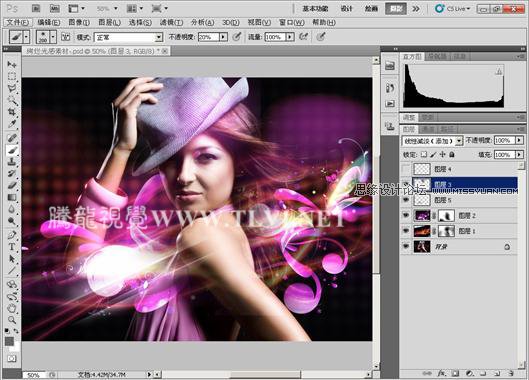Viewport: 529px width, 380px height.
Task: Select the Gradient tool
Action: 12,197
